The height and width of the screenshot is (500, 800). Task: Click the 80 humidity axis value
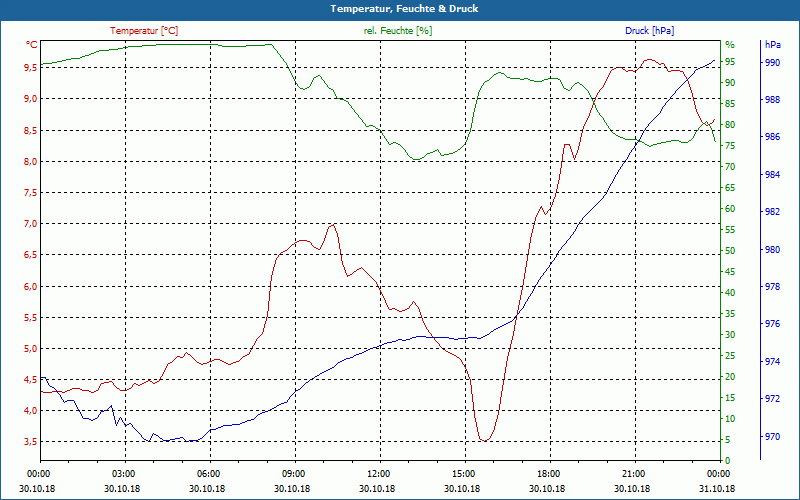pos(730,125)
